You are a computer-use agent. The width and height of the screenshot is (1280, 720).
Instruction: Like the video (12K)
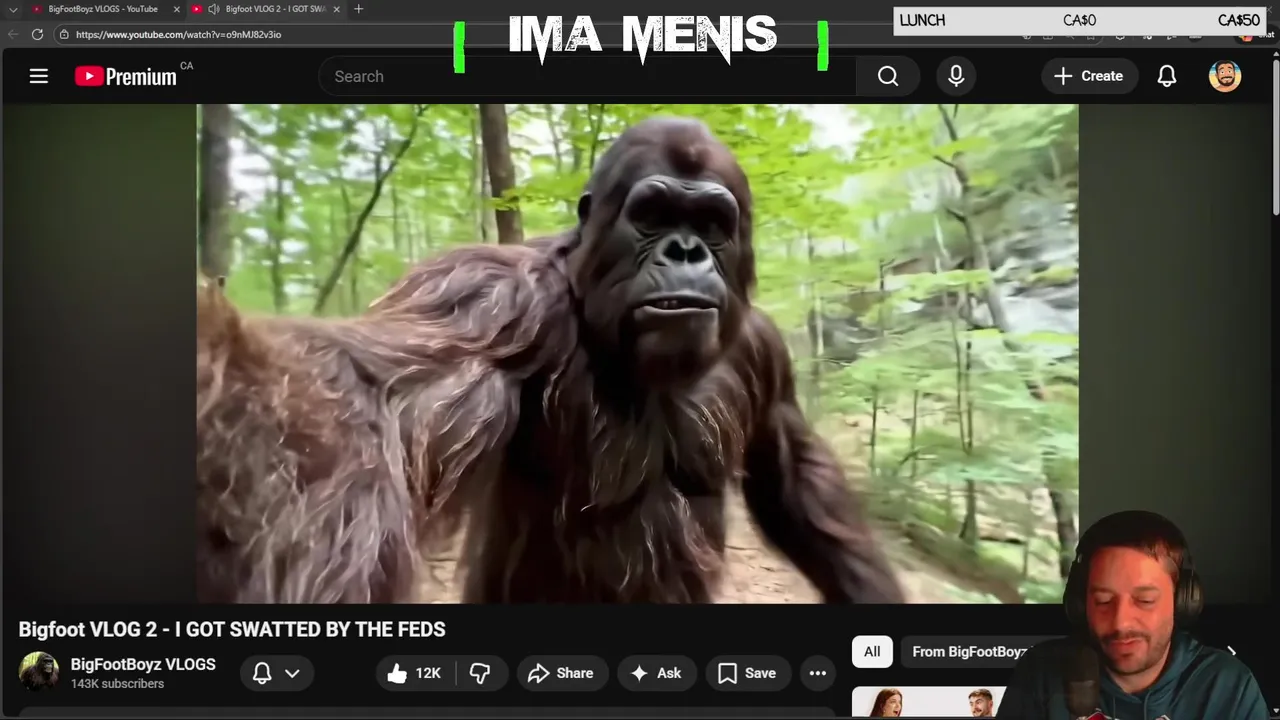click(414, 673)
